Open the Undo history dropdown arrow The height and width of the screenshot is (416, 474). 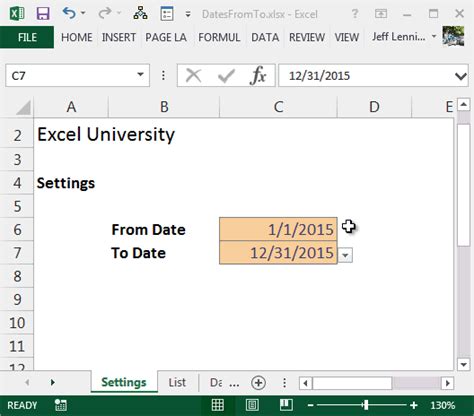tap(83, 13)
